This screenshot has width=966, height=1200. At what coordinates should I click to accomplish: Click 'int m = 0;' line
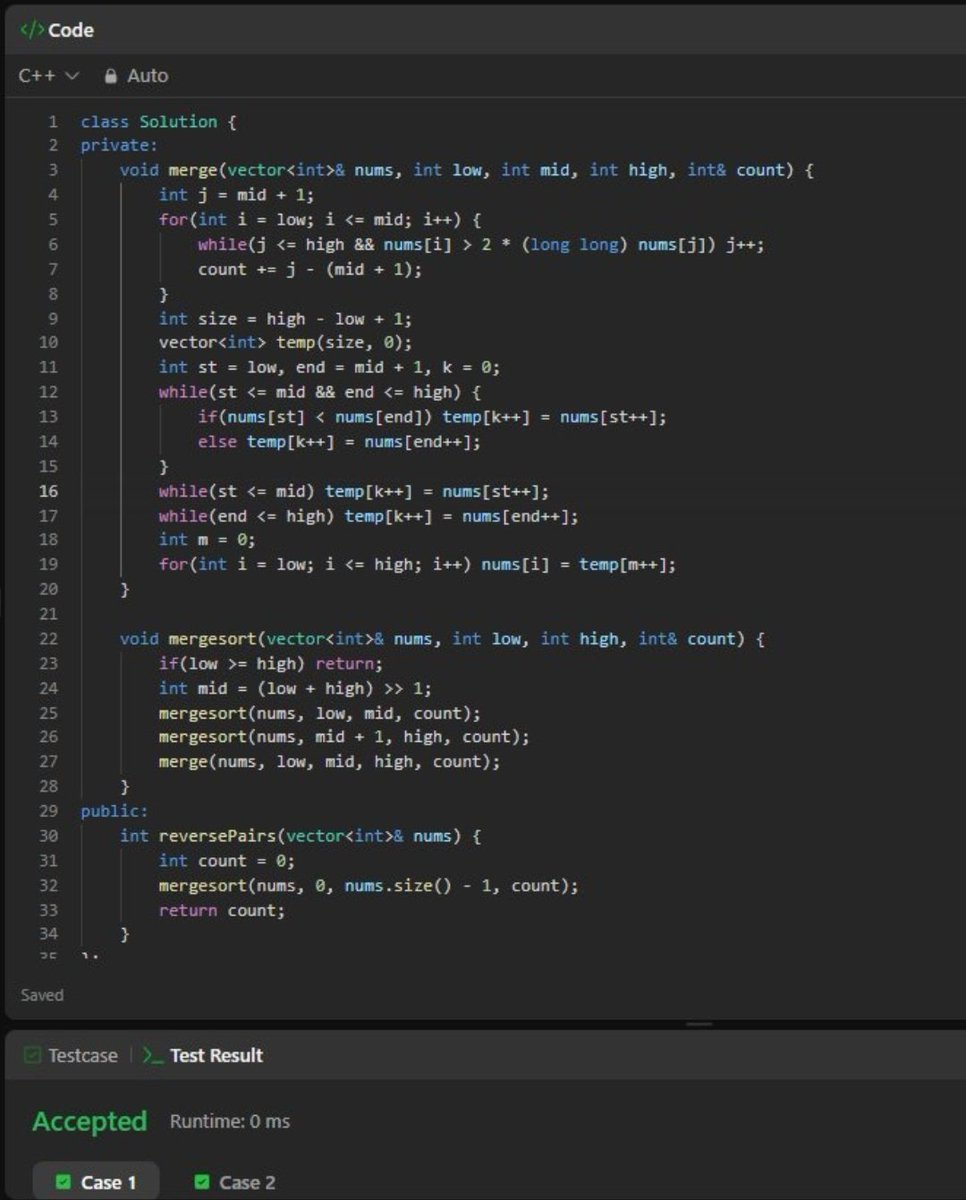pos(207,540)
